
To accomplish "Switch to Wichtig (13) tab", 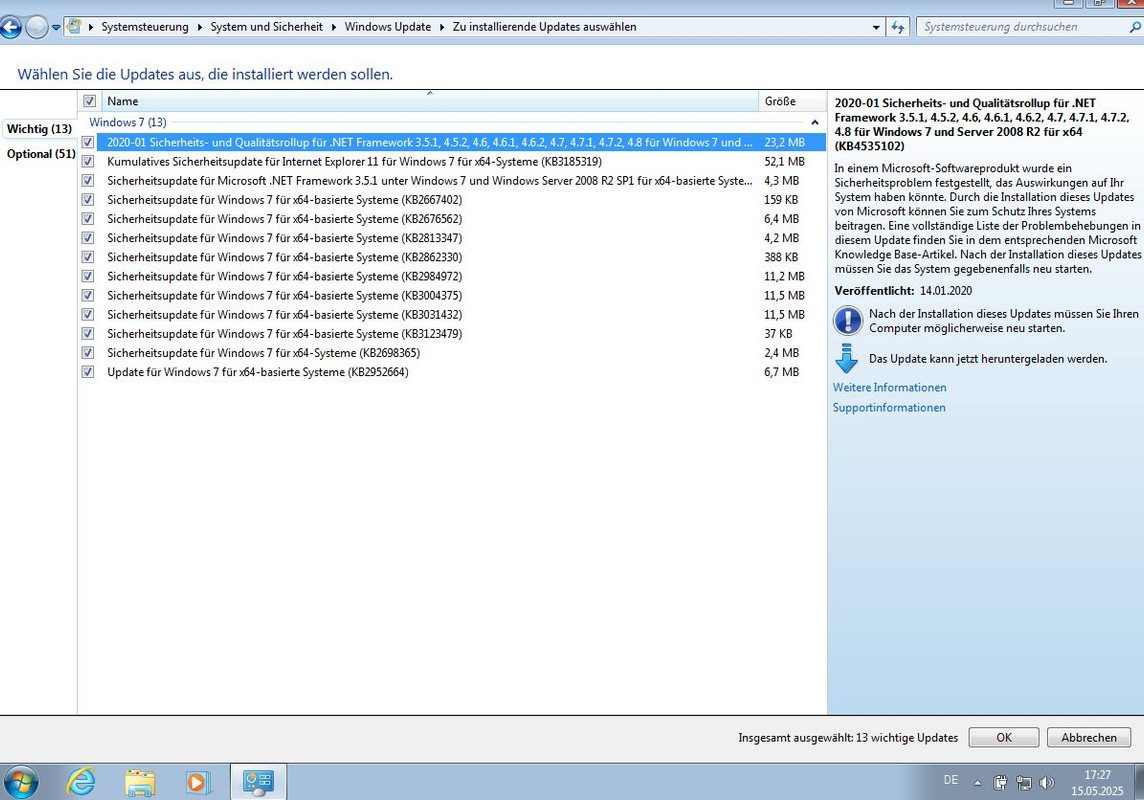I will pos(39,129).
